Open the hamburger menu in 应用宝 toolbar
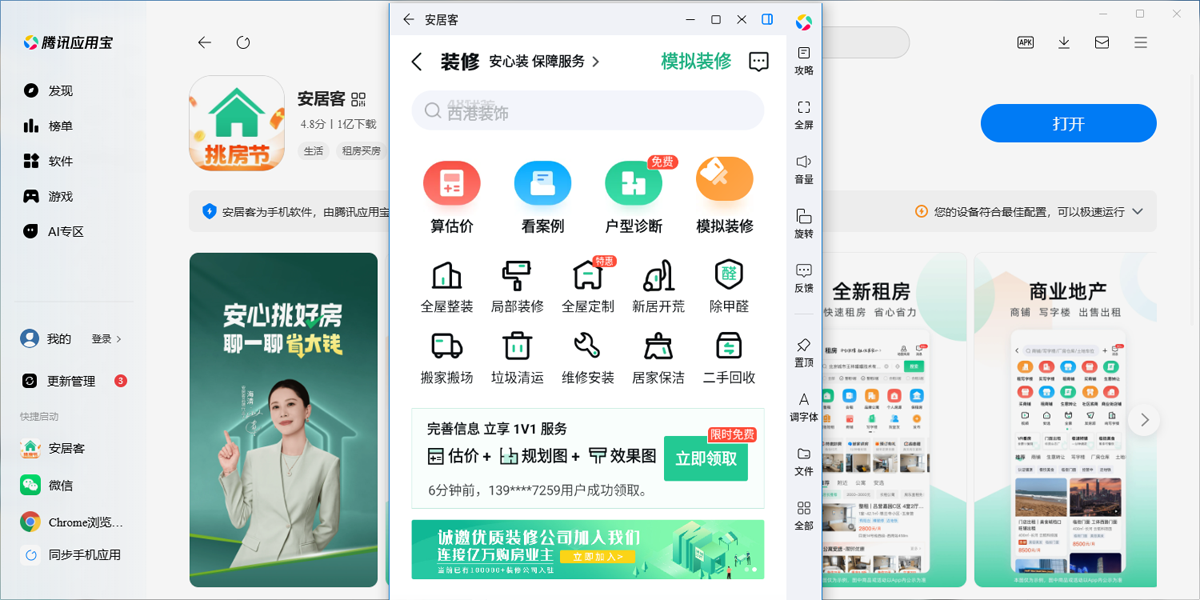The height and width of the screenshot is (600, 1200). tap(1141, 42)
